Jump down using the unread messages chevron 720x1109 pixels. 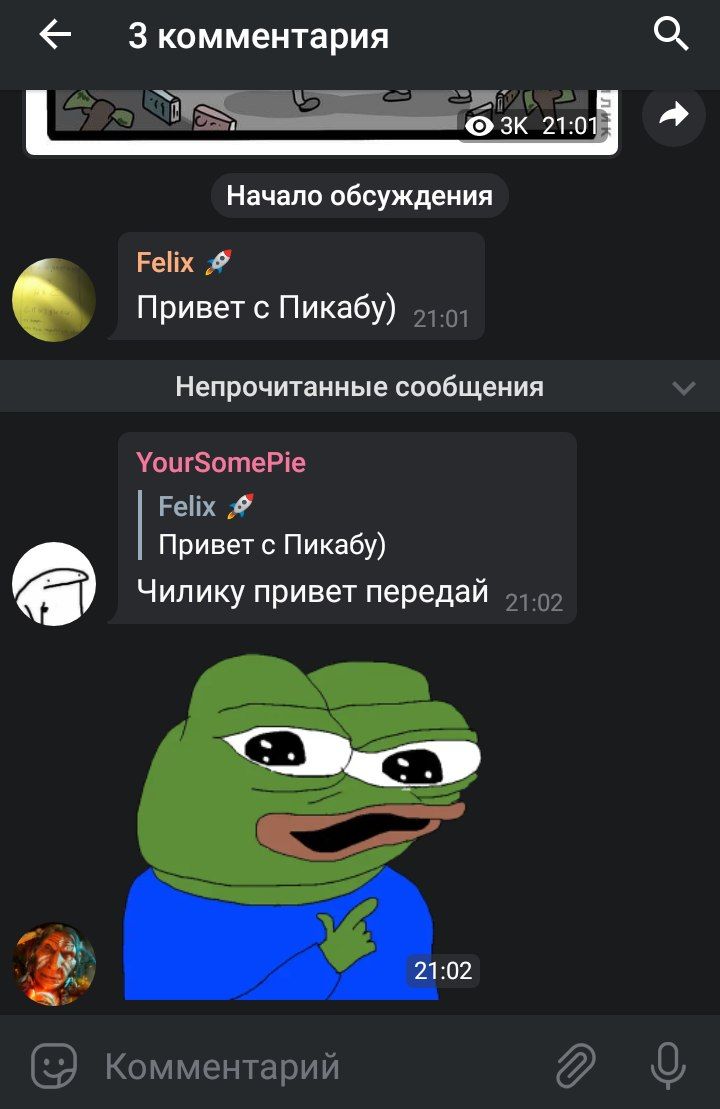(683, 388)
